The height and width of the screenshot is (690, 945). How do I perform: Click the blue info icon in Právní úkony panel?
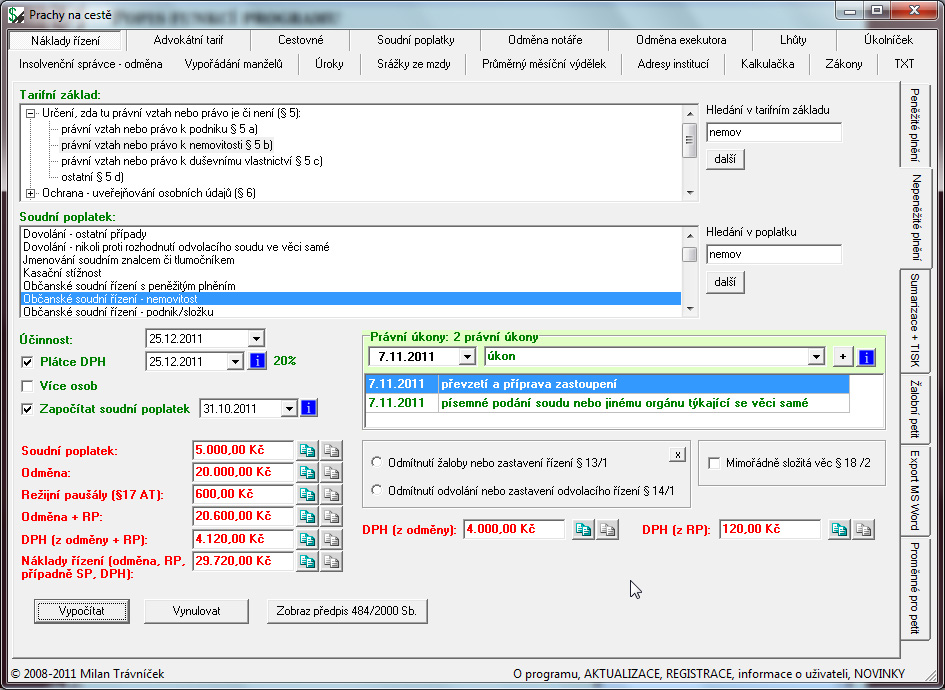pyautogui.click(x=866, y=357)
